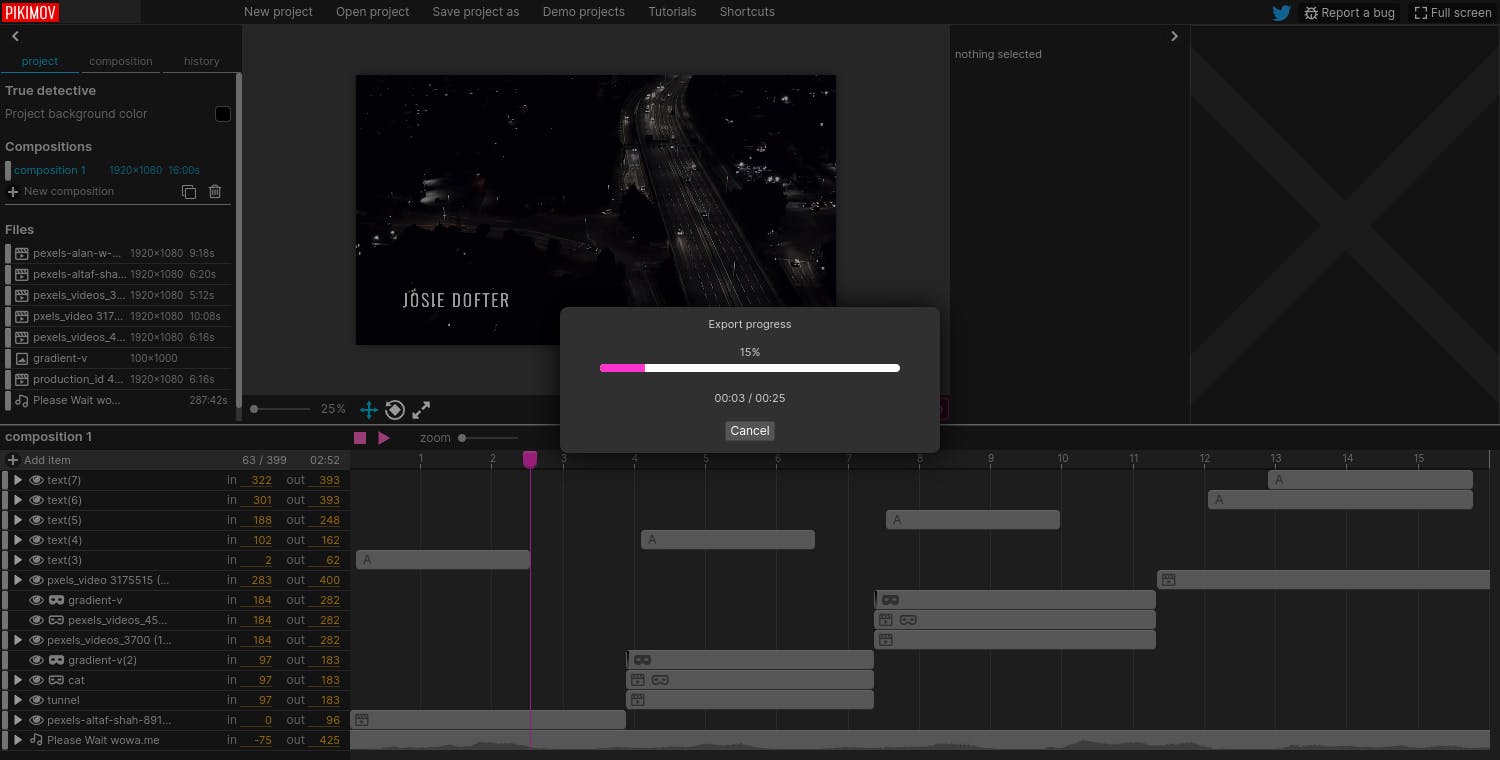The image size is (1500, 760).
Task: Toggle visibility of gradient-v(2) layer
Action: (x=36, y=660)
